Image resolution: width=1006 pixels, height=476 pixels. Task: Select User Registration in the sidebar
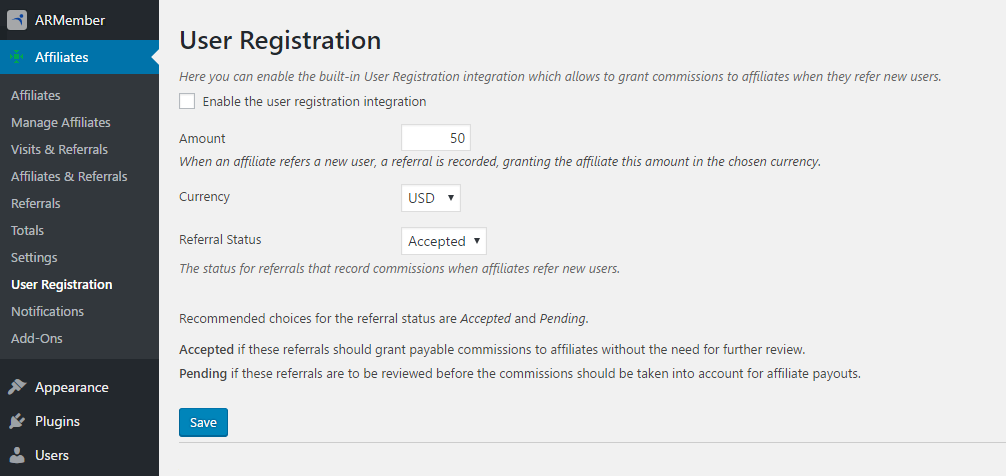(x=61, y=284)
